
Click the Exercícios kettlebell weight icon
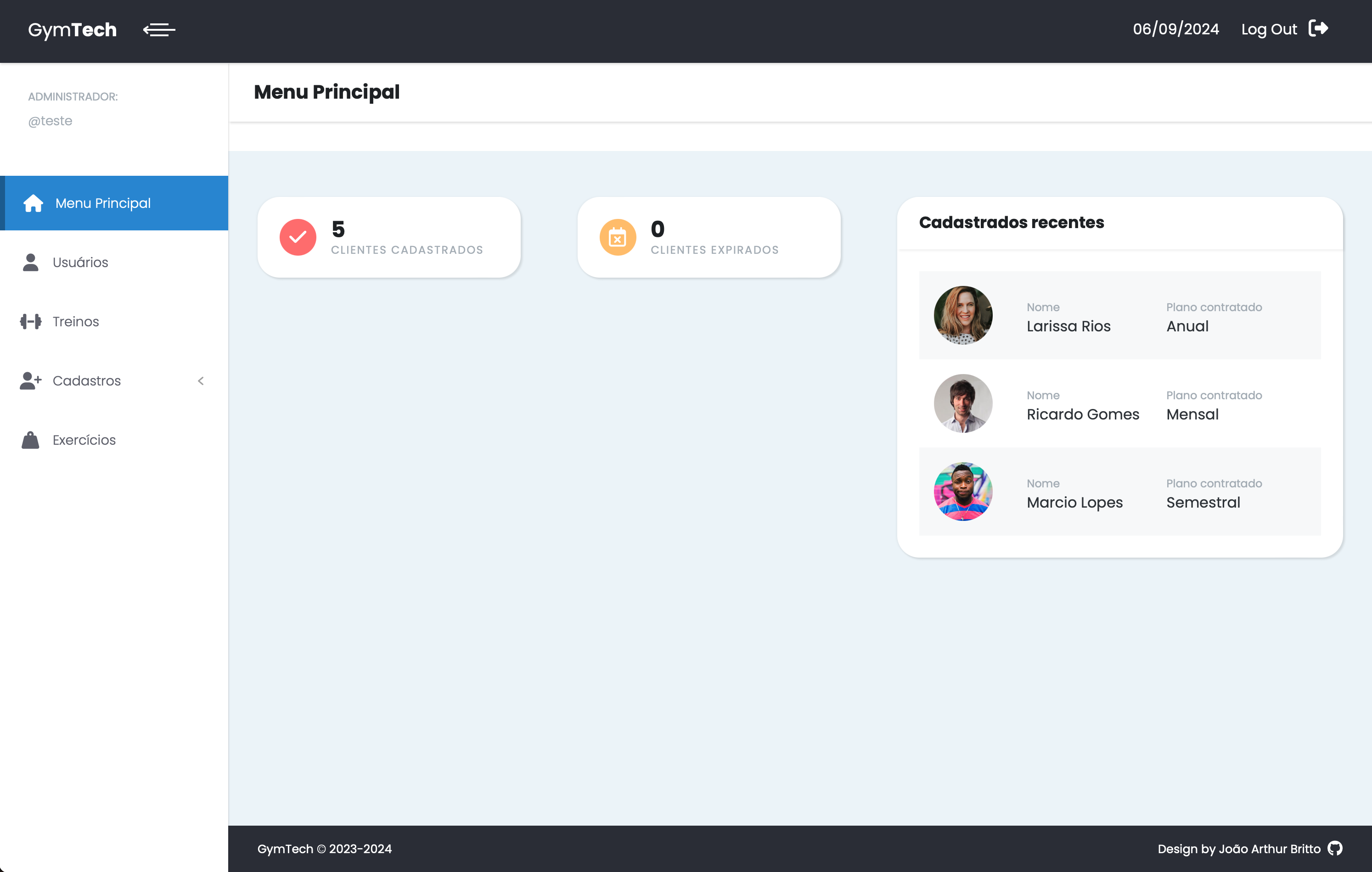(x=31, y=440)
